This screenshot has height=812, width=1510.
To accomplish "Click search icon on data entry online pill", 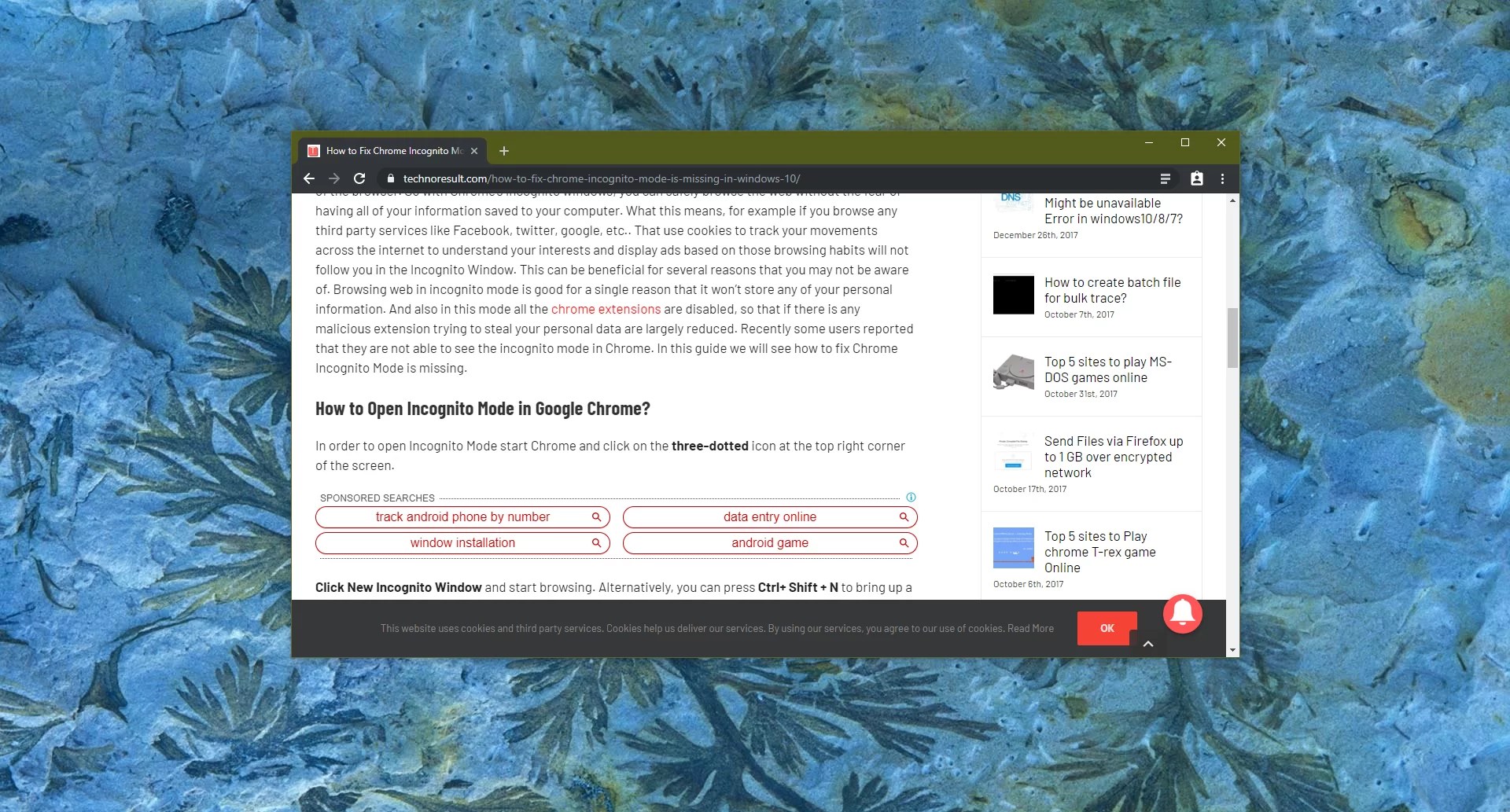I will click(x=904, y=517).
